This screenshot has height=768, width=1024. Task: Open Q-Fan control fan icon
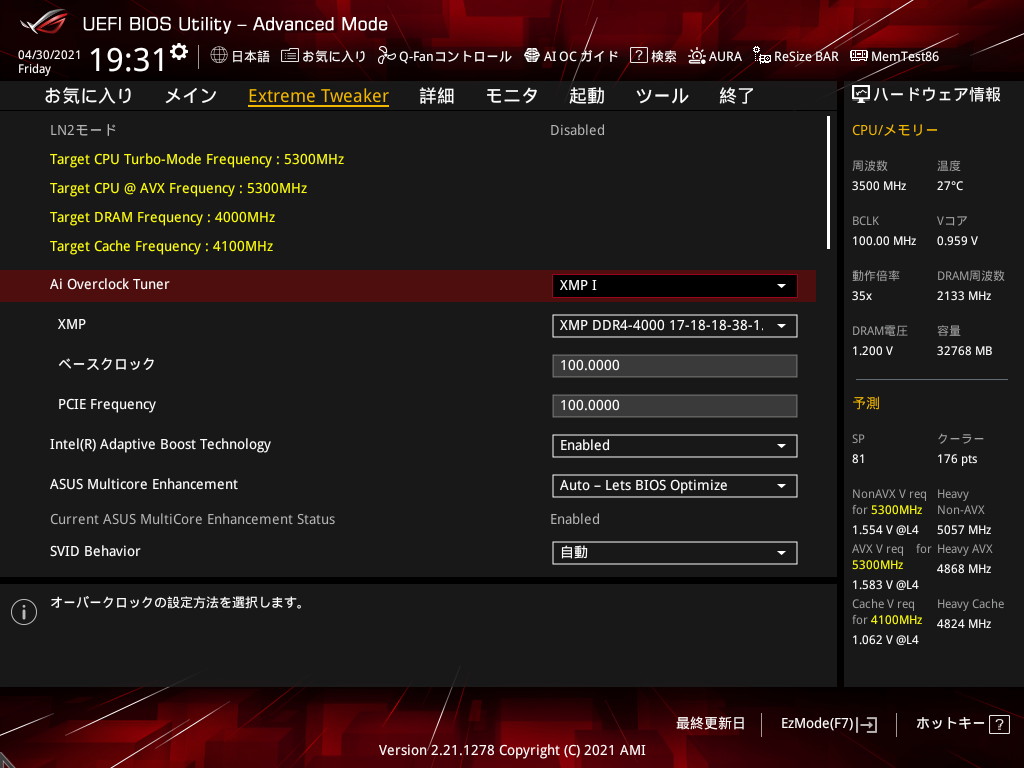[386, 56]
